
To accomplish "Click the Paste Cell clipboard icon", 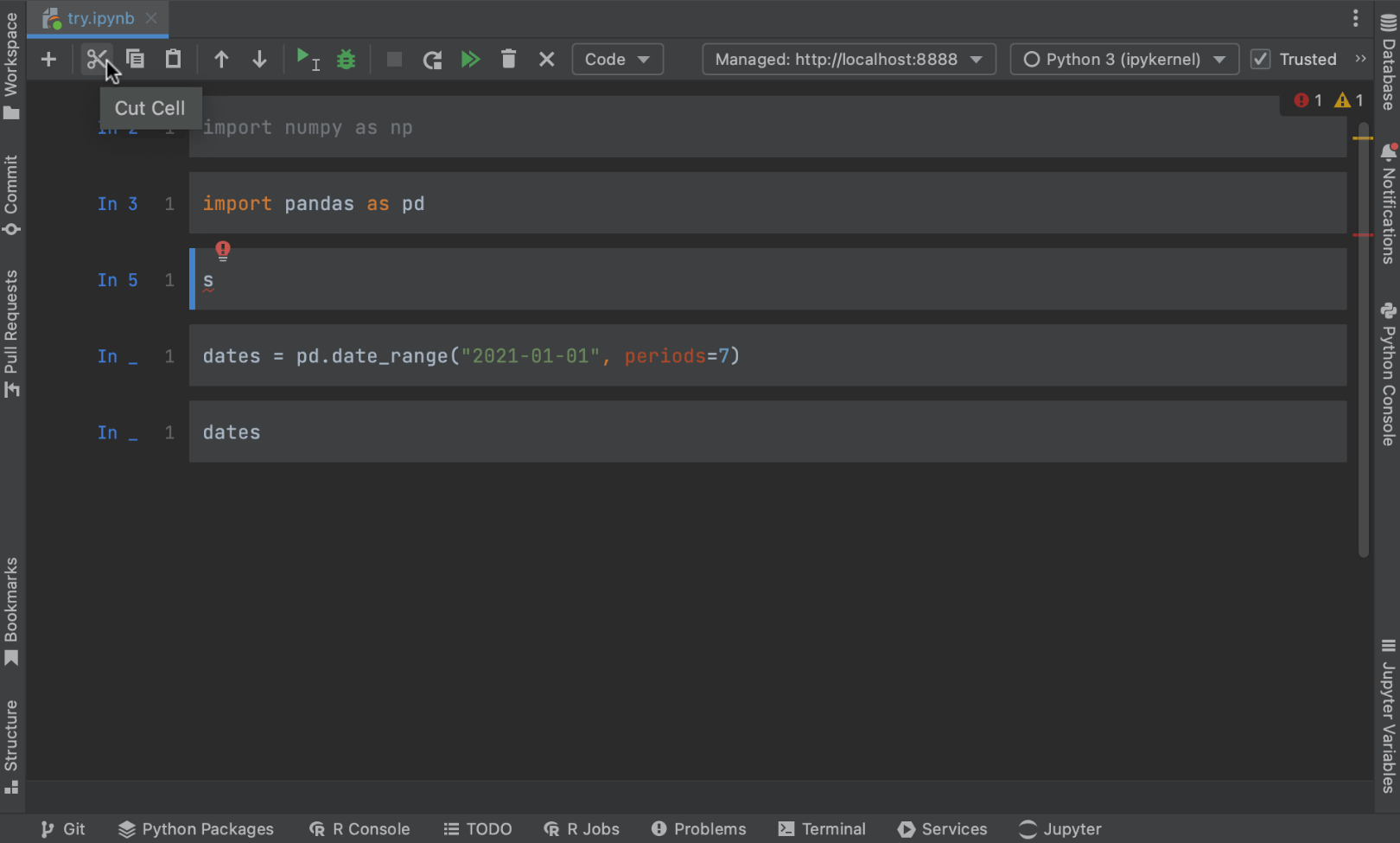I will 173,60.
